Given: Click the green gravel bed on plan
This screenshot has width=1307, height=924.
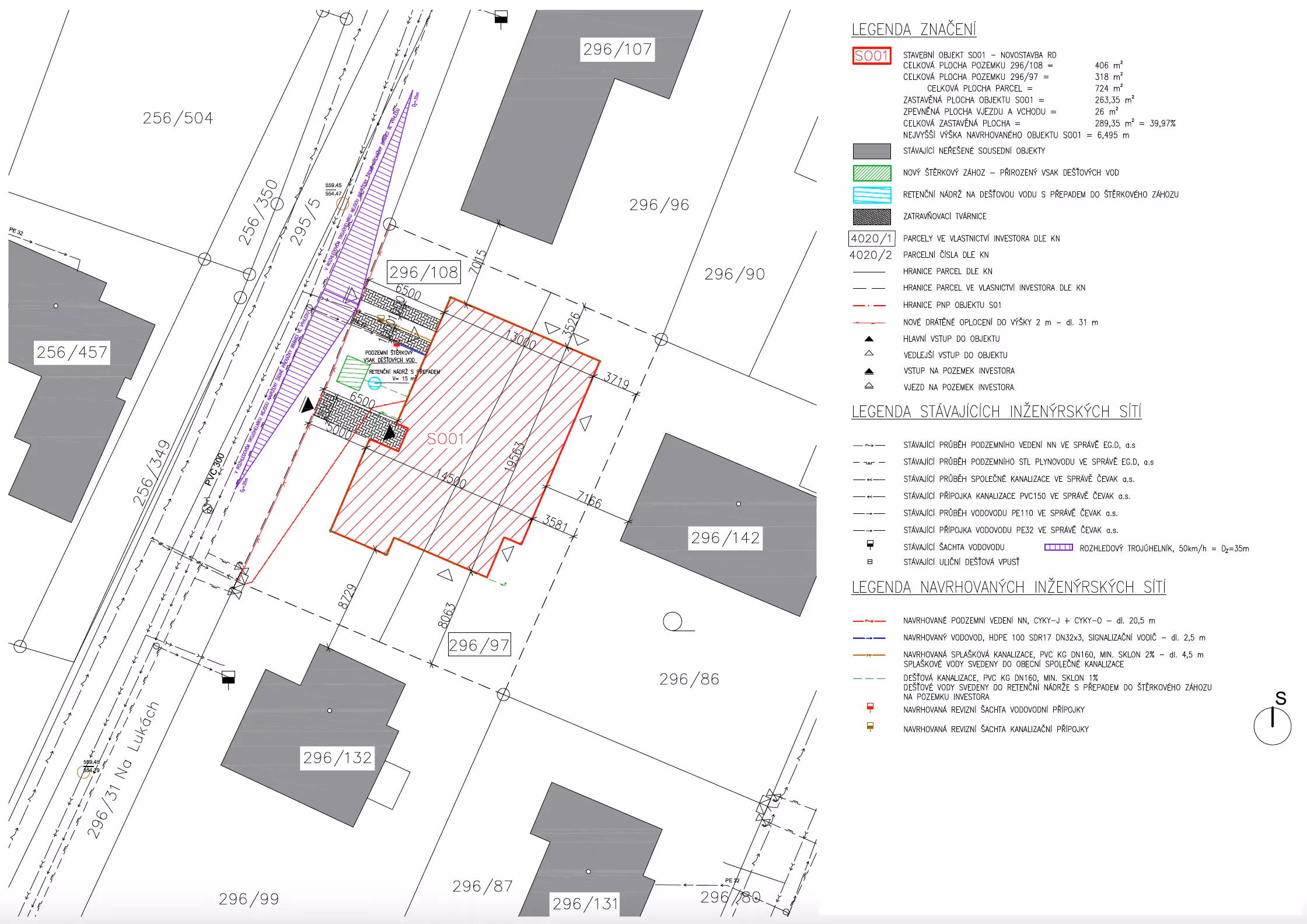Looking at the screenshot, I should (352, 372).
